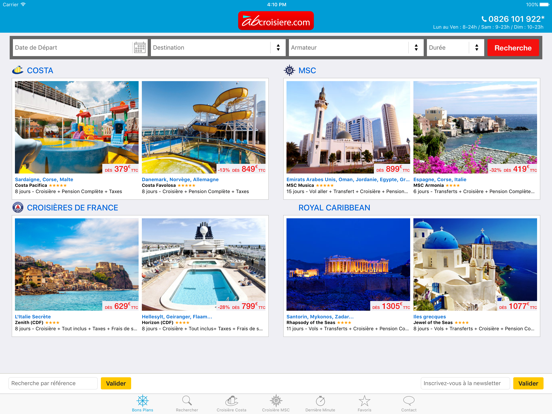552x414 pixels.
Task: Click Valider next to newsletter field
Action: 528,383
